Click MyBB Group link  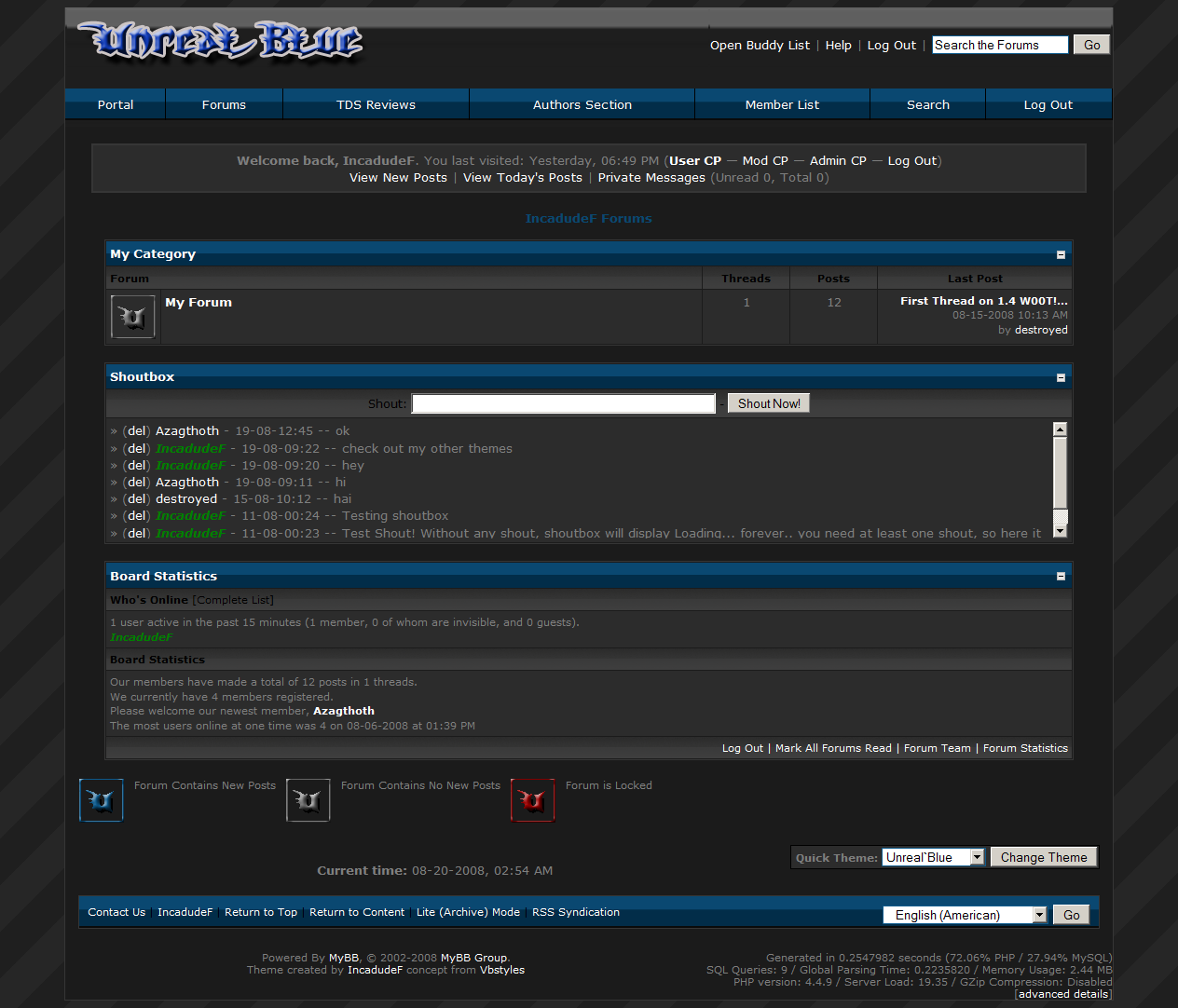(x=473, y=958)
